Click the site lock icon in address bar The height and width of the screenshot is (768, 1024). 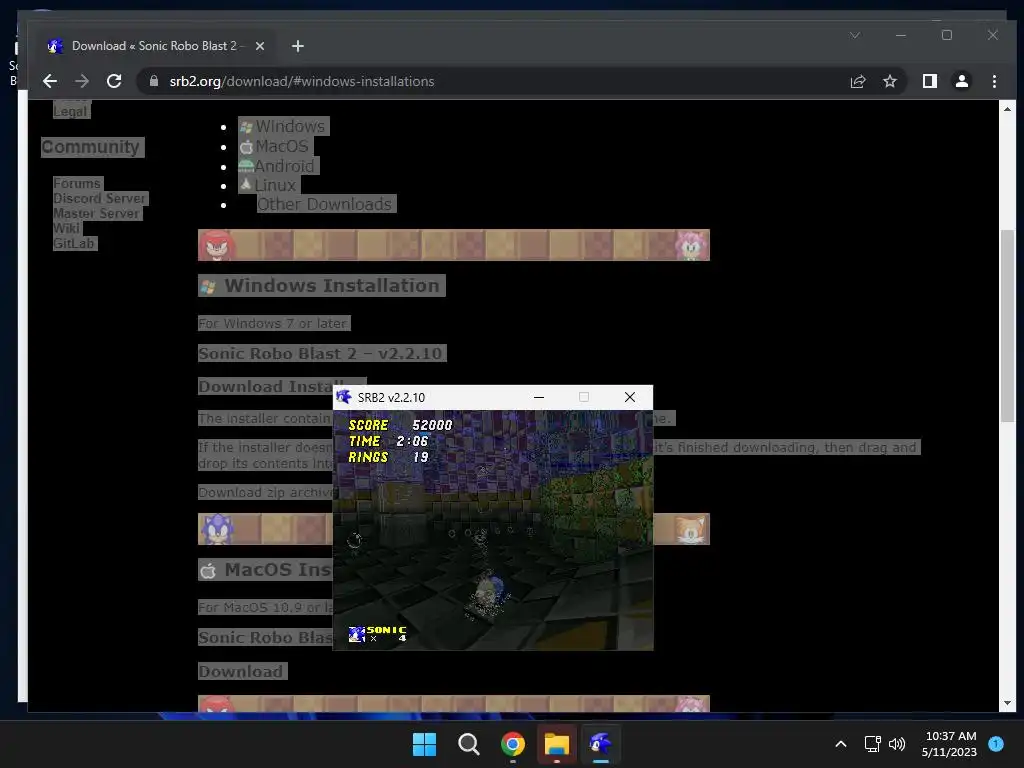click(x=154, y=81)
